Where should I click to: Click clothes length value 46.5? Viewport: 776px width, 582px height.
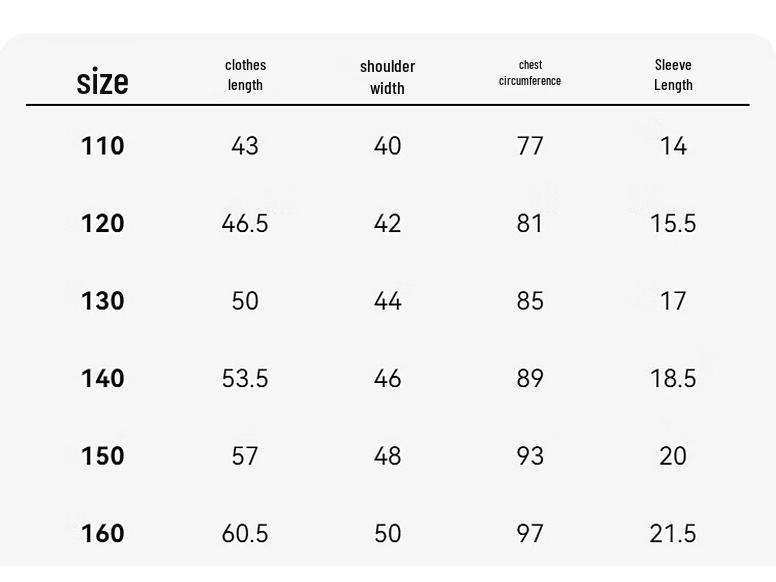245,223
